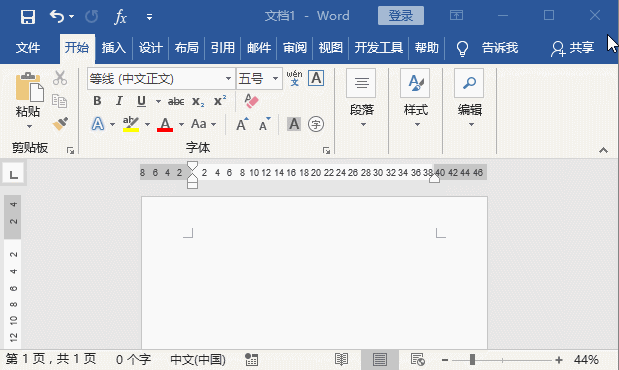Open the Change Case Aa menu

[203, 124]
